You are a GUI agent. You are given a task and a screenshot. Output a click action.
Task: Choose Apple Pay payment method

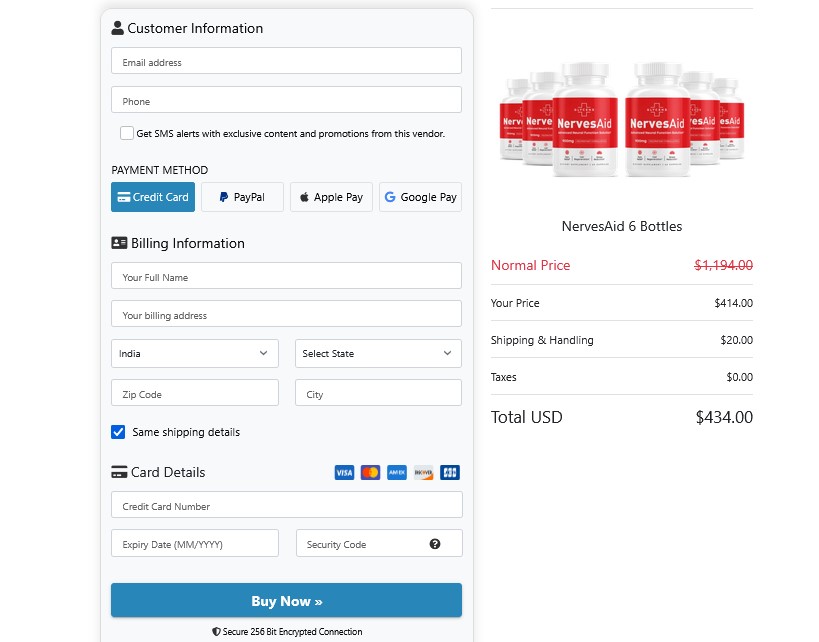331,197
